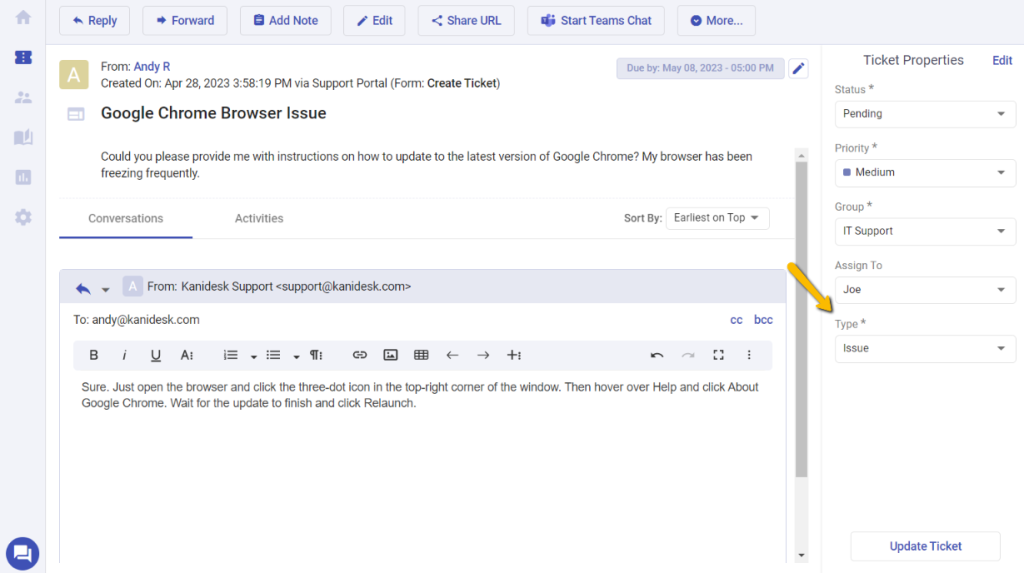The image size is (1024, 573).
Task: Click the conversation vertical scrollbar
Action: tap(801, 320)
